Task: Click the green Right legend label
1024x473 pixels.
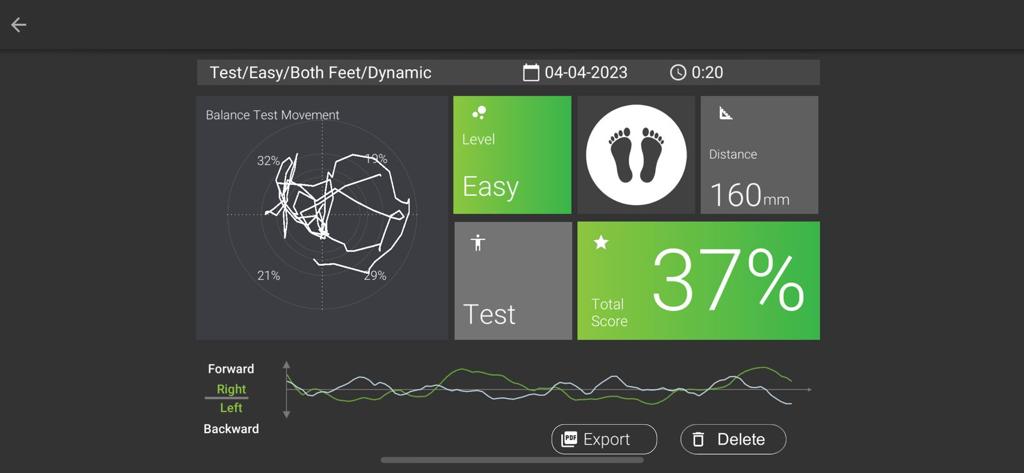Action: tap(231, 389)
